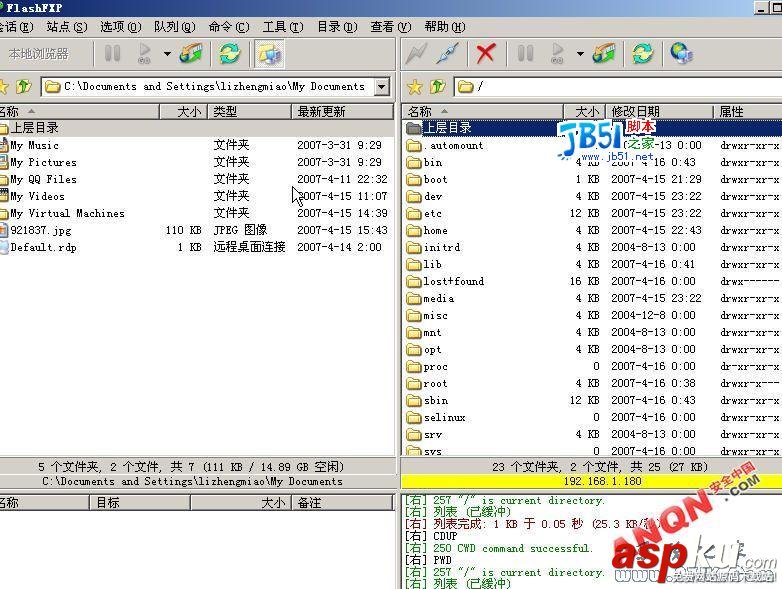This screenshot has height=589, width=782.
Task: Open the 查看(V) menu
Action: (391, 26)
